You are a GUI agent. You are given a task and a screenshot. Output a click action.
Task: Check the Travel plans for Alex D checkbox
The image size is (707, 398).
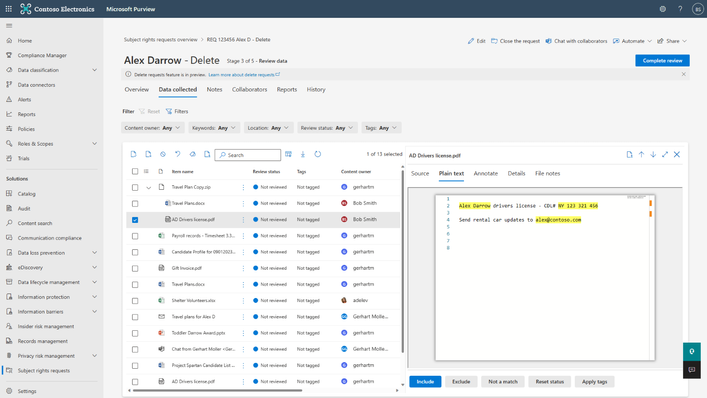[135, 317]
